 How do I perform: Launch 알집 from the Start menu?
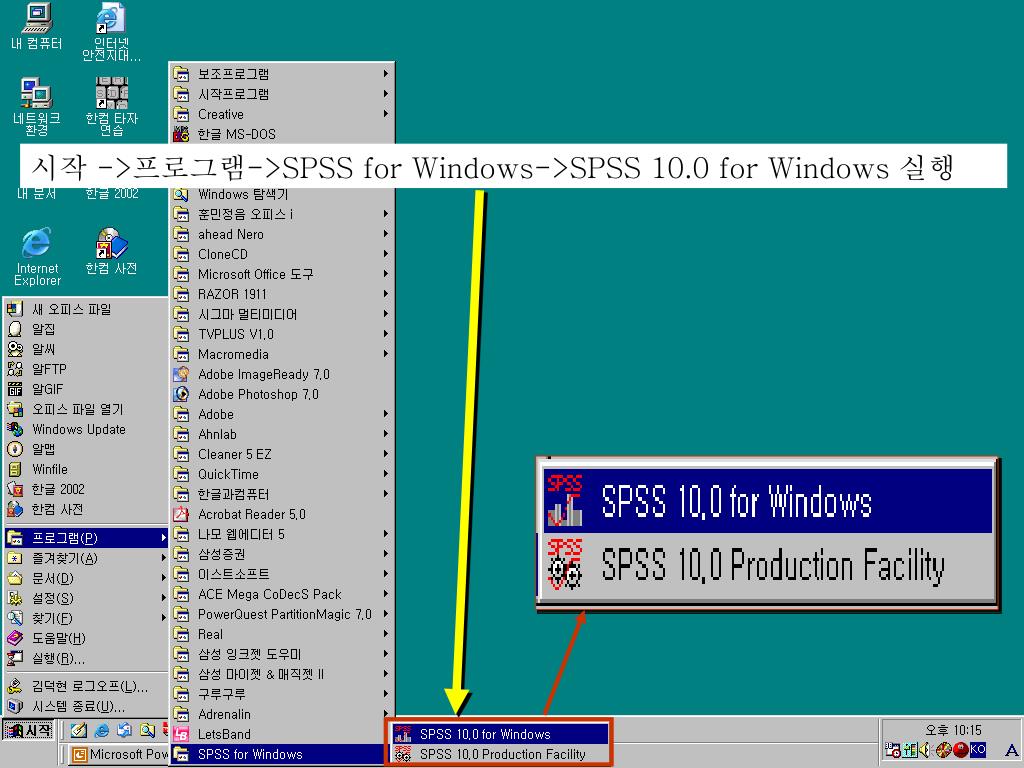click(85, 329)
